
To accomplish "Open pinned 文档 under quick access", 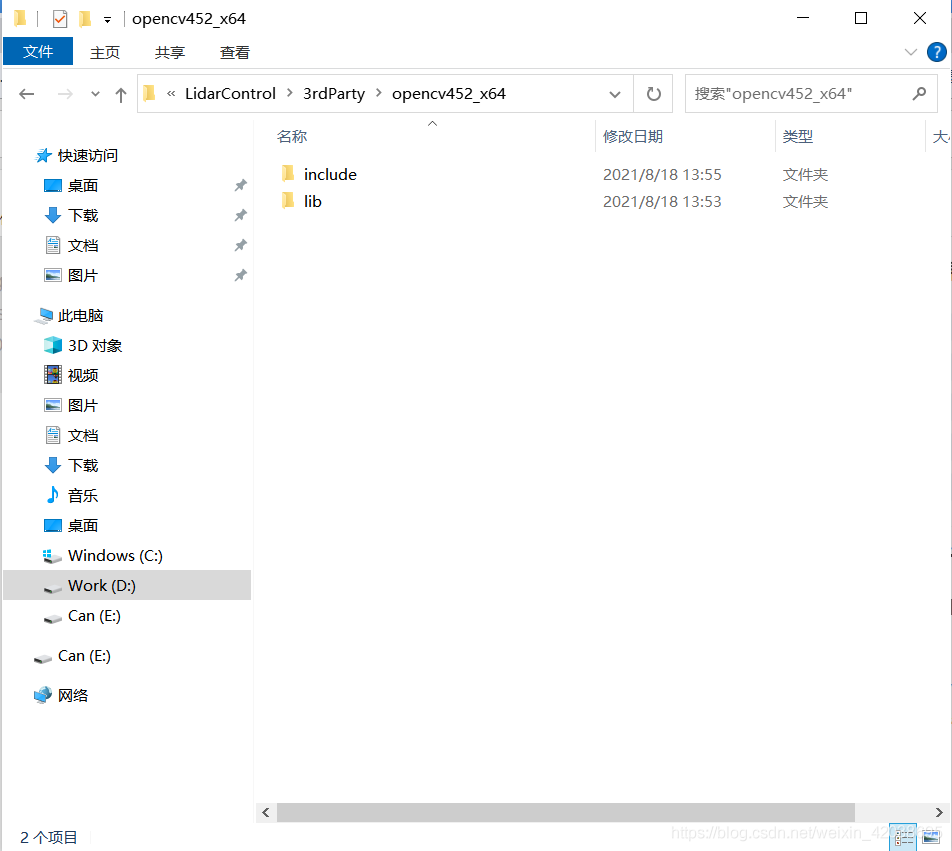I will [83, 246].
